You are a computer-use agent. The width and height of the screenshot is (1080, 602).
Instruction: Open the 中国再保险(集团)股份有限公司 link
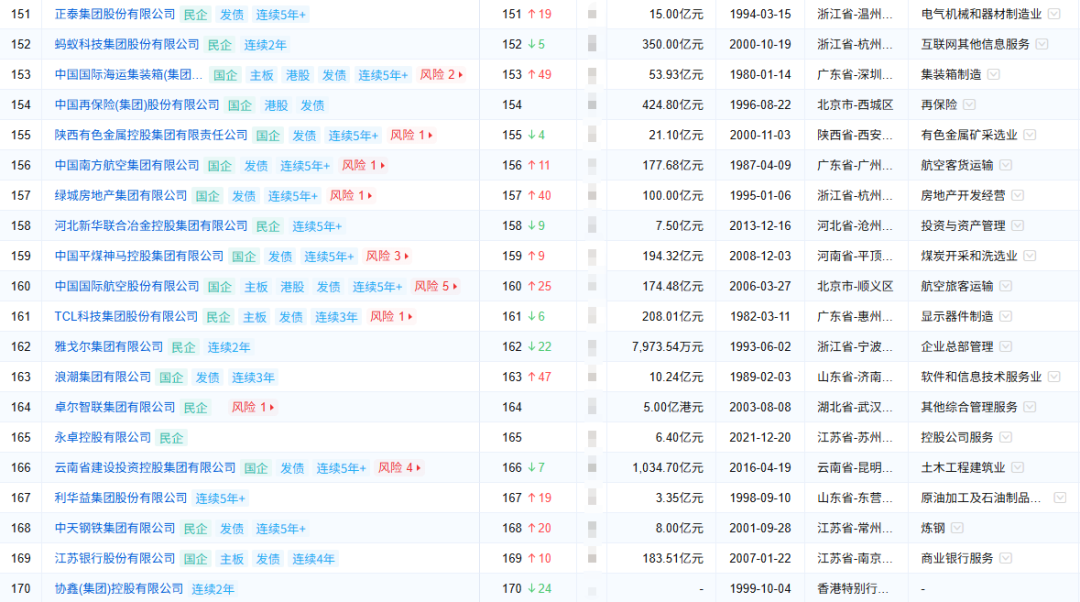(x=137, y=105)
